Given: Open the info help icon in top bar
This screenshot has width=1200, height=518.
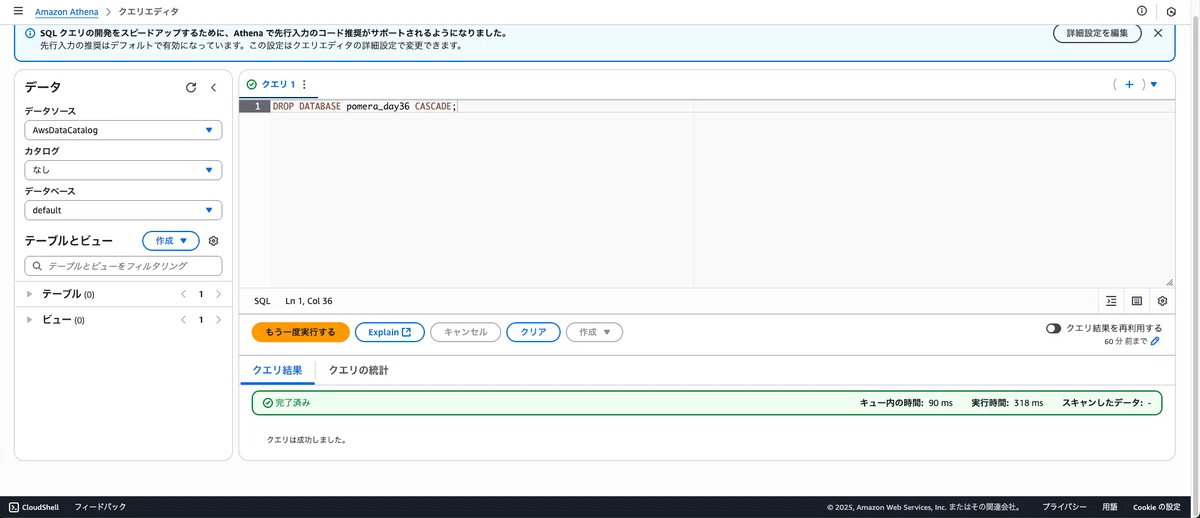Looking at the screenshot, I should point(1142,11).
